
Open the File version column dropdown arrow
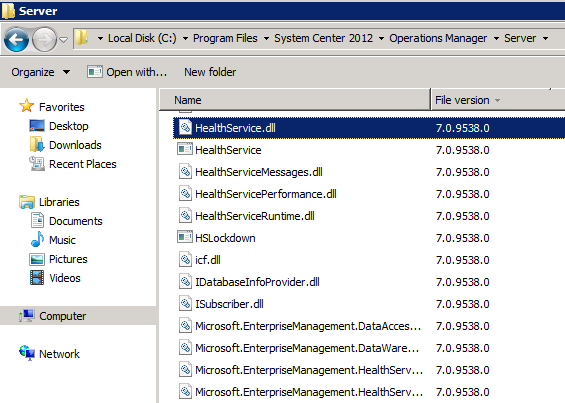(498, 100)
